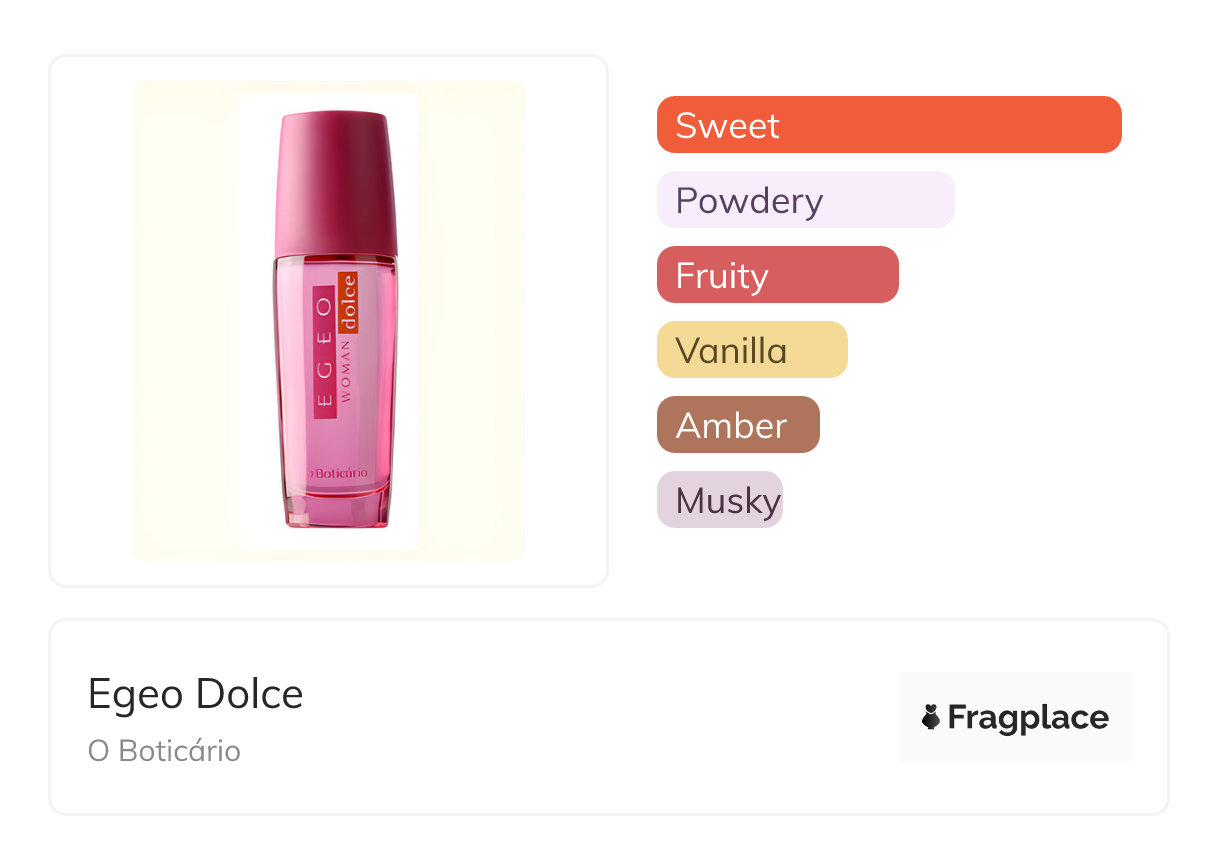
Task: Click the O Boticário brand name below title
Action: tap(164, 751)
